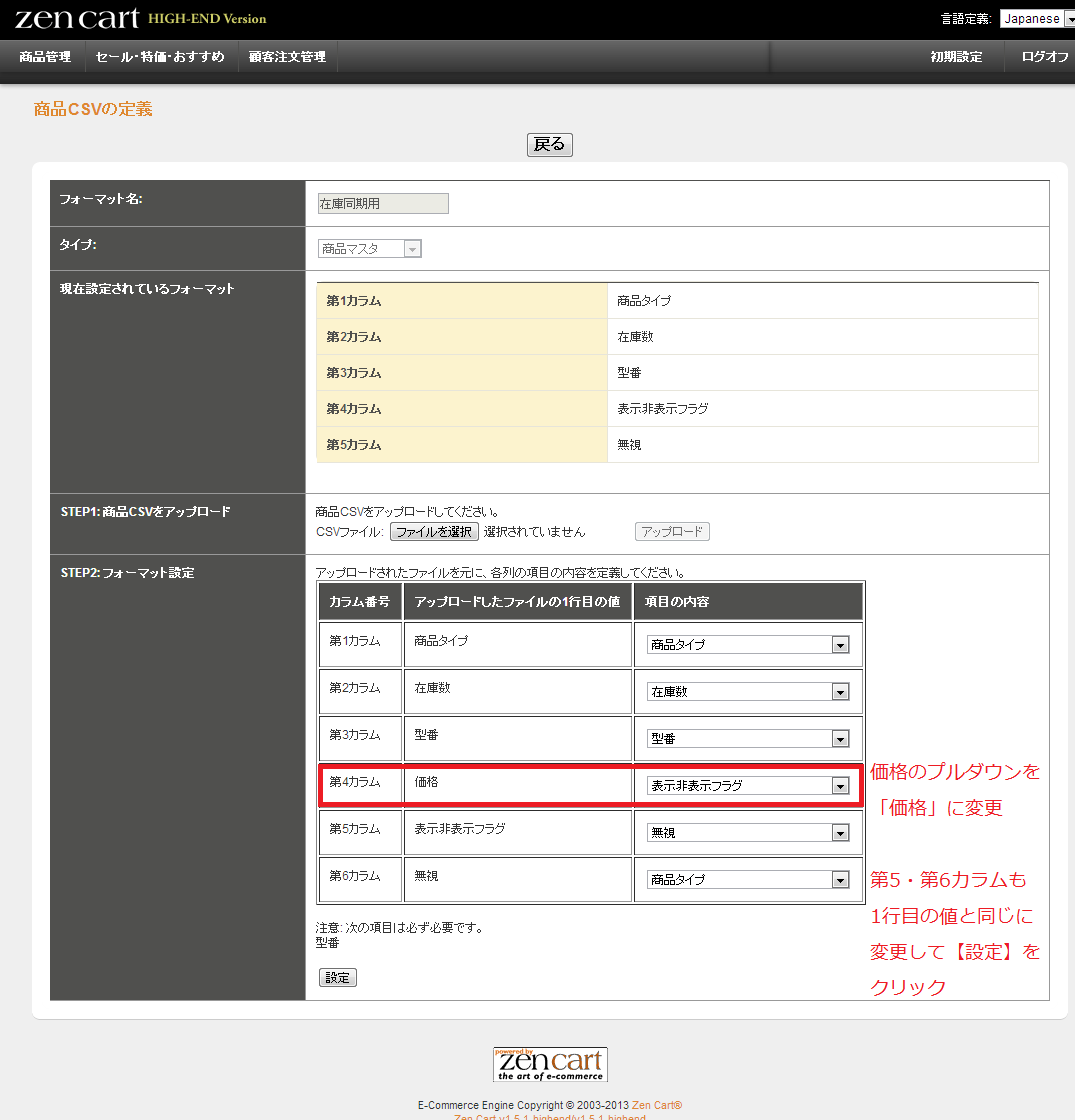The width and height of the screenshot is (1075, 1120).
Task: Open the 第2カラム 在庫数 dropdown
Action: [x=748, y=692]
